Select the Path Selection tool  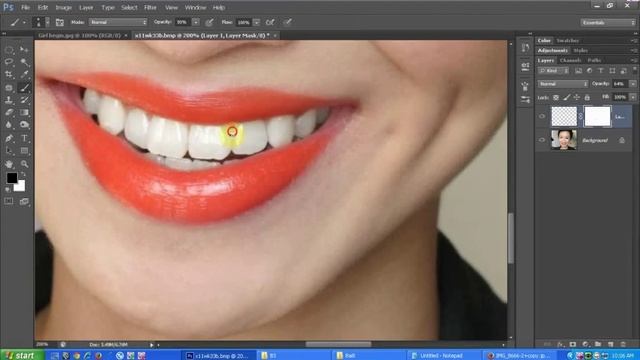click(x=9, y=151)
